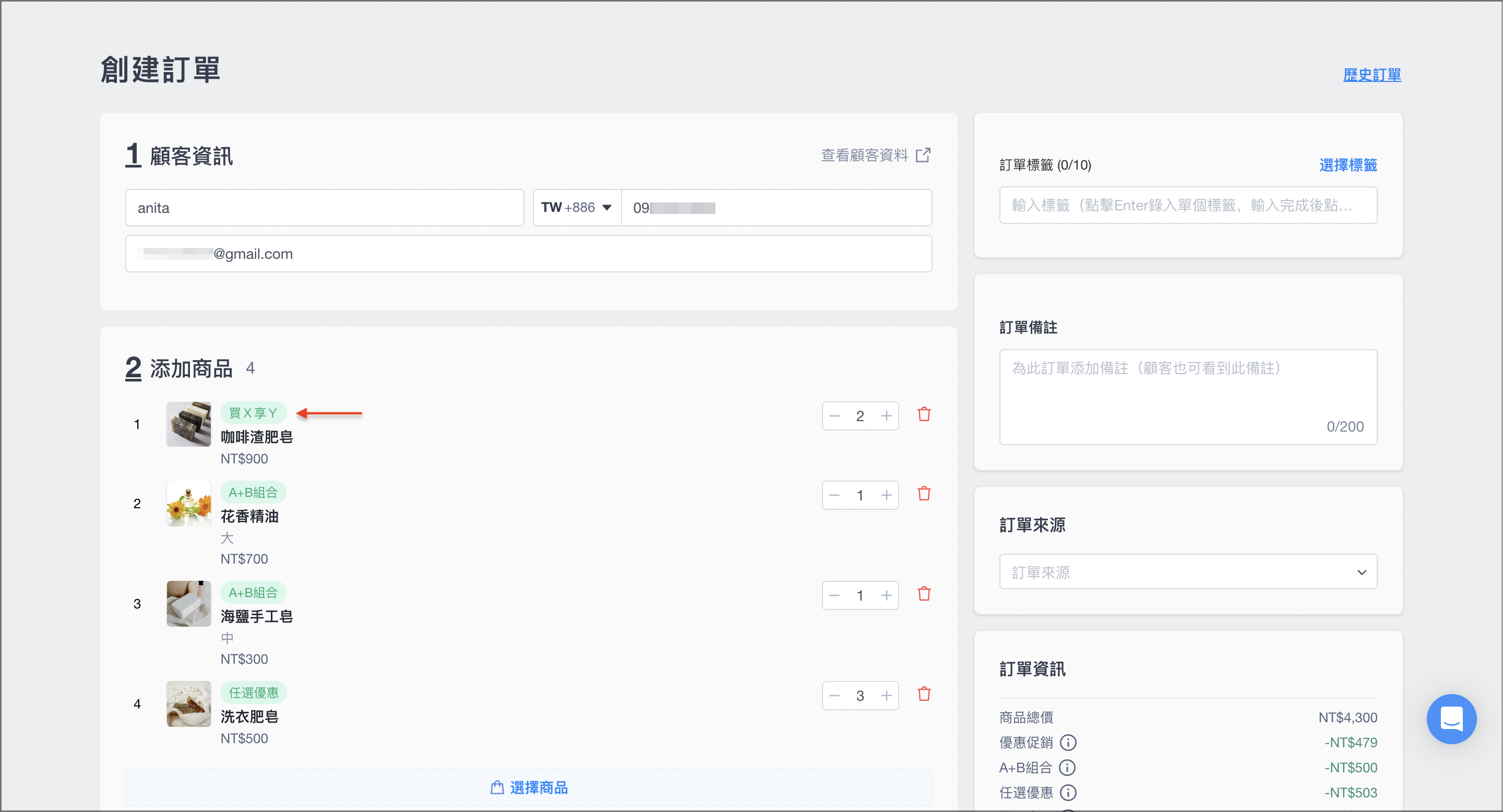Click the 洗衣肥皂 product thumbnail

point(188,704)
